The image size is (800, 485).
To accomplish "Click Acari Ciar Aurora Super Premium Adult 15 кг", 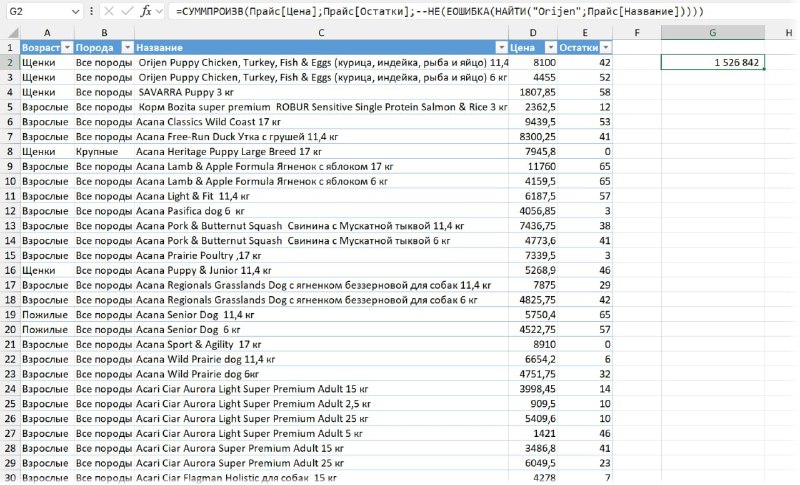I will (x=321, y=448).
